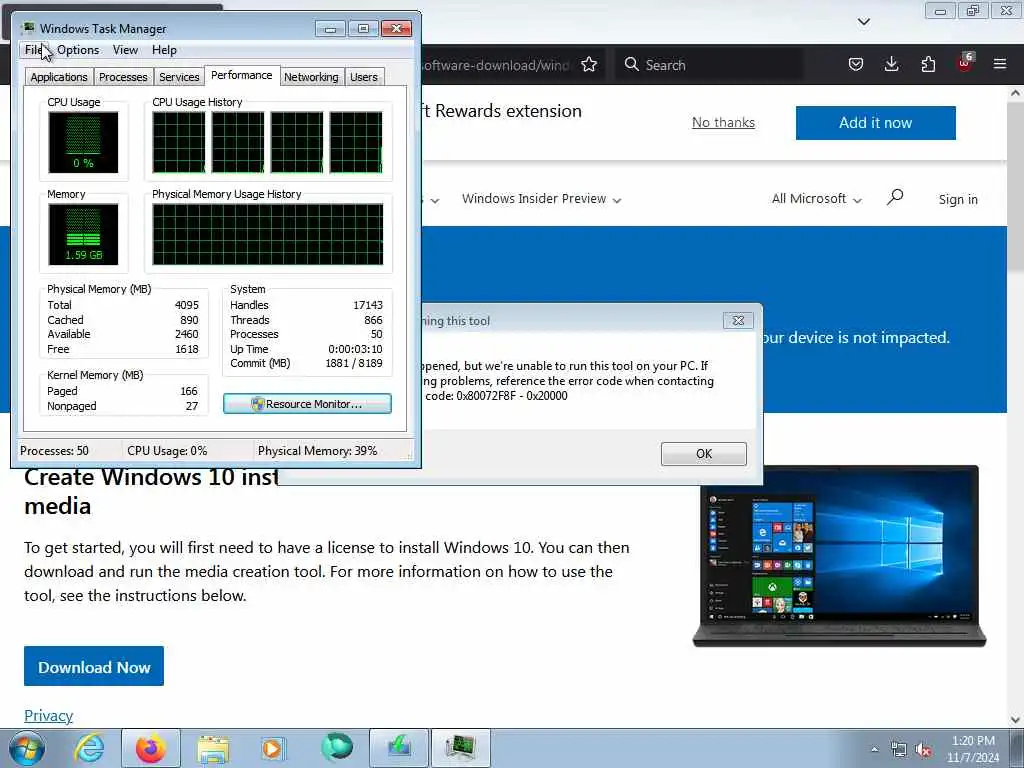Open Windows Explorer from taskbar

pos(212,748)
